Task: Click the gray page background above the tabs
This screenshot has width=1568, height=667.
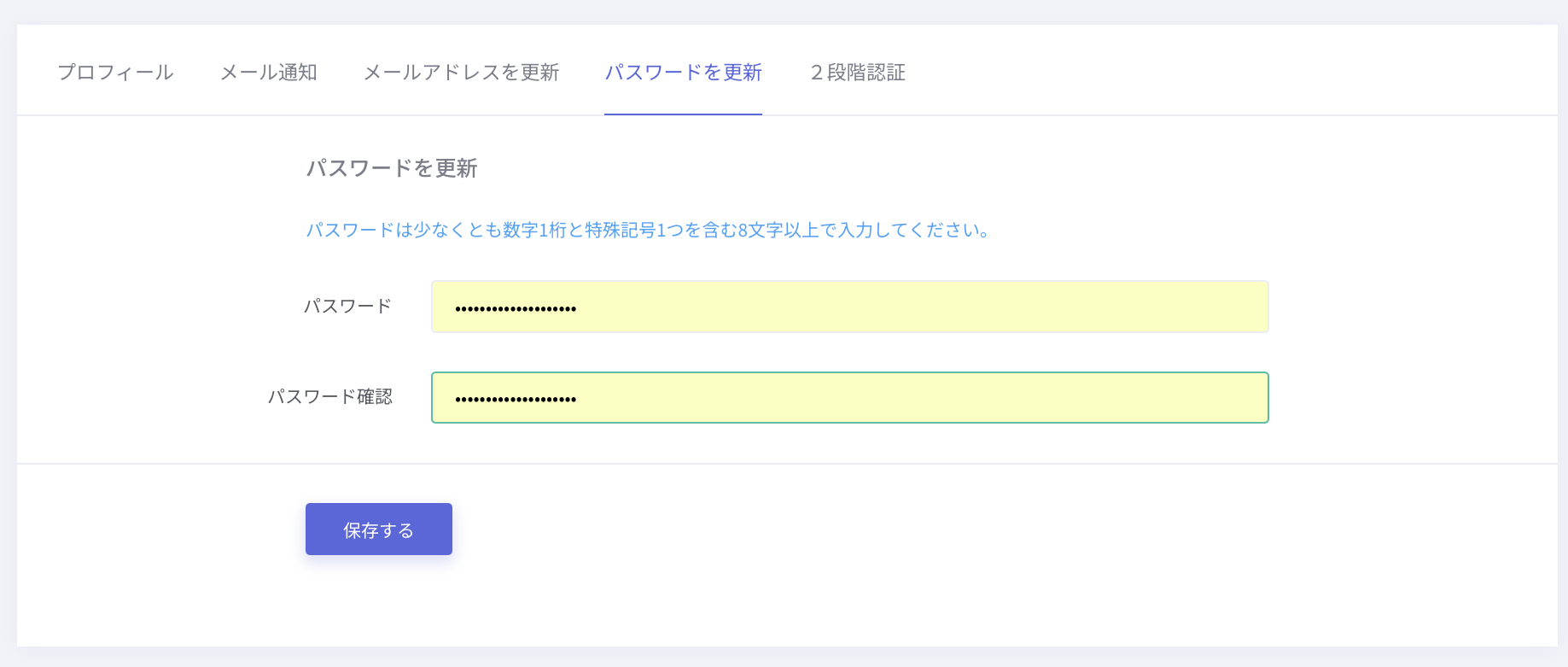Action: click(x=784, y=11)
